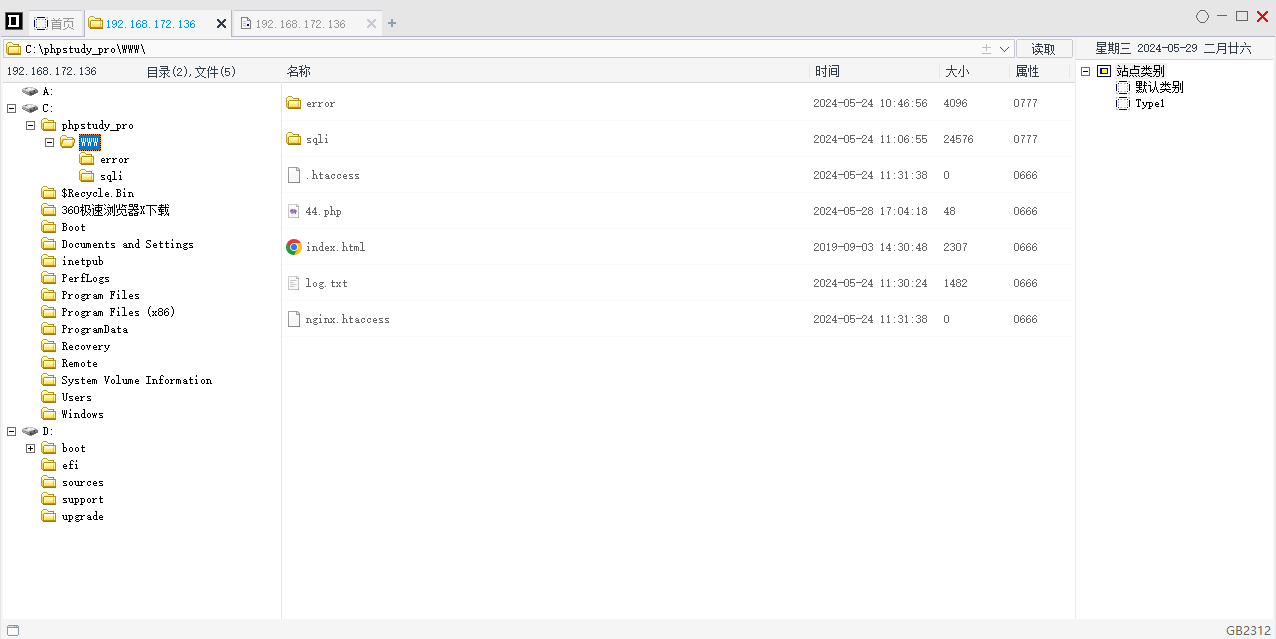Click the circle icon near window controls
Screen dimensions: 1276x639
point(1202,17)
